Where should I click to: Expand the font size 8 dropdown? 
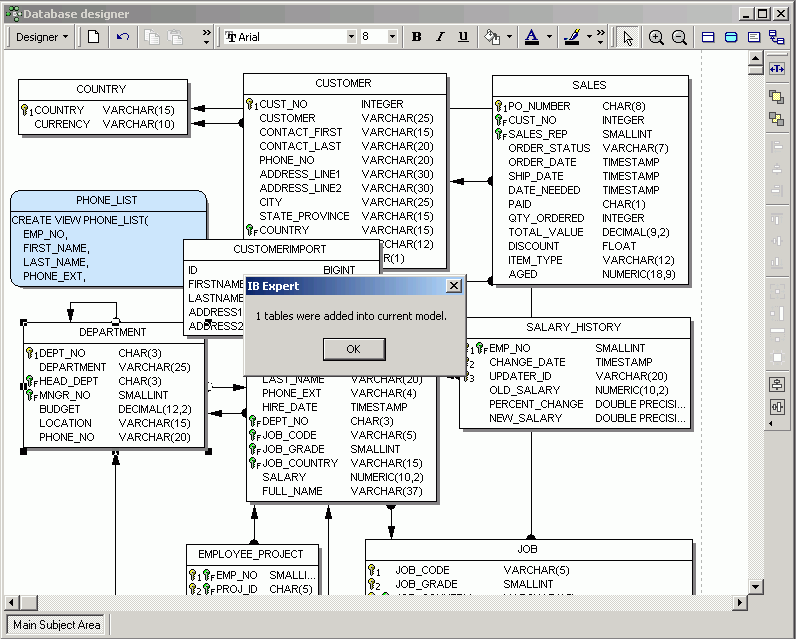[392, 37]
